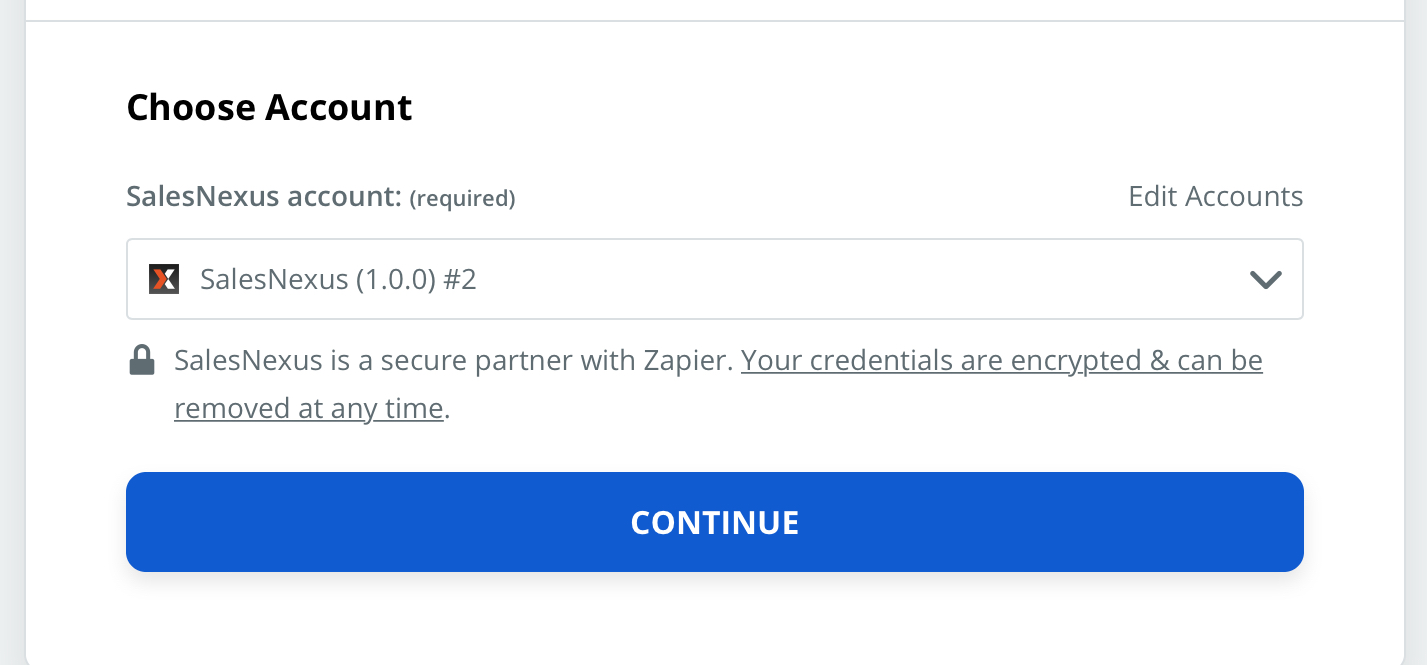Click "Your credentials are encrypted & can be" link
The width and height of the screenshot is (1427, 665).
tap(1001, 360)
